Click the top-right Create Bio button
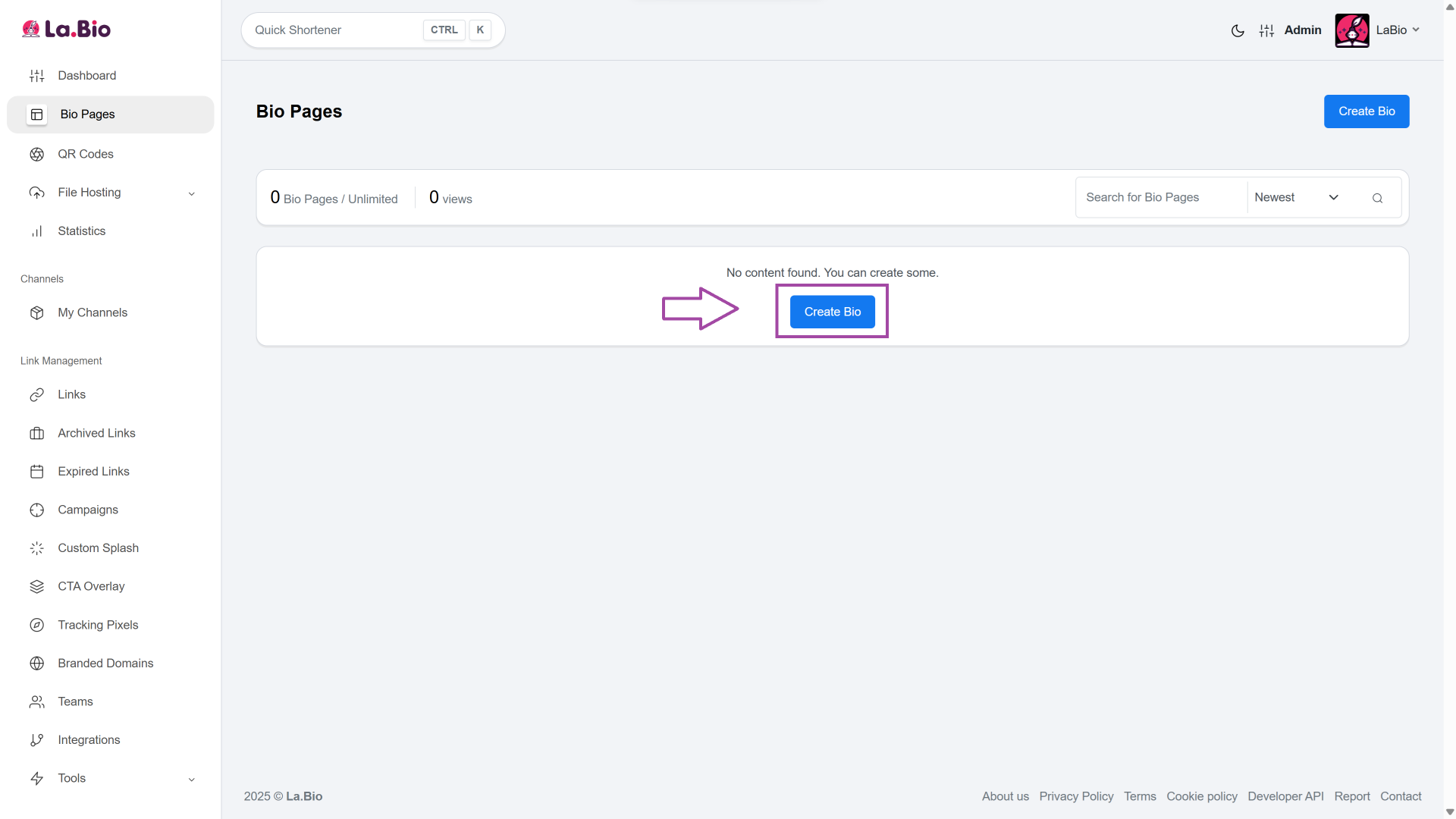 (x=1366, y=111)
